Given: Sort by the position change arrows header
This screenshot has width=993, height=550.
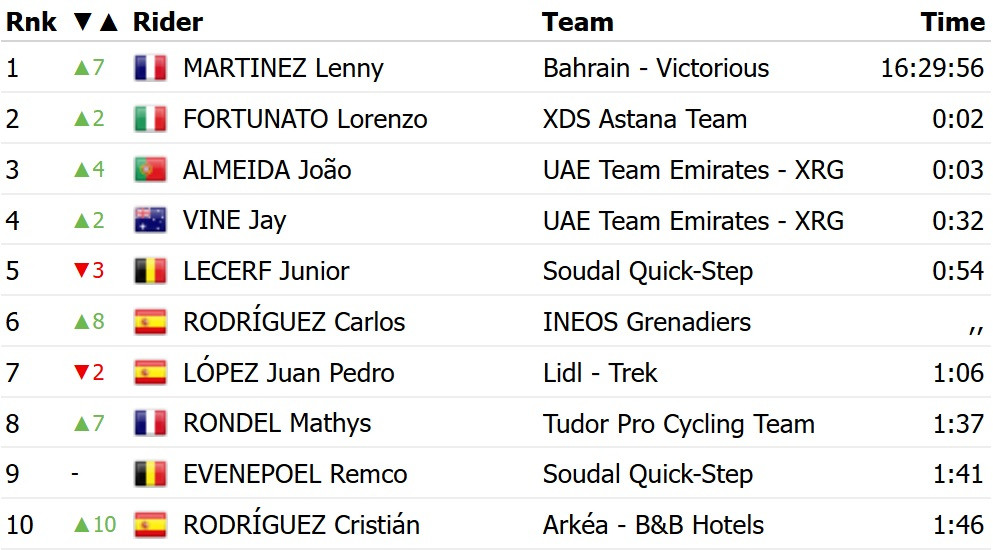Looking at the screenshot, I should (x=96, y=22).
